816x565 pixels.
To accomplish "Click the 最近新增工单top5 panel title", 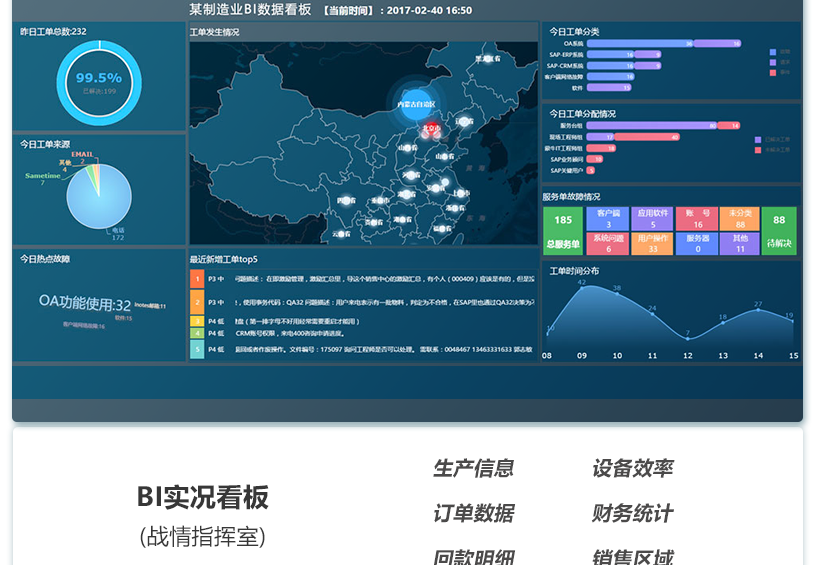I will (223, 260).
